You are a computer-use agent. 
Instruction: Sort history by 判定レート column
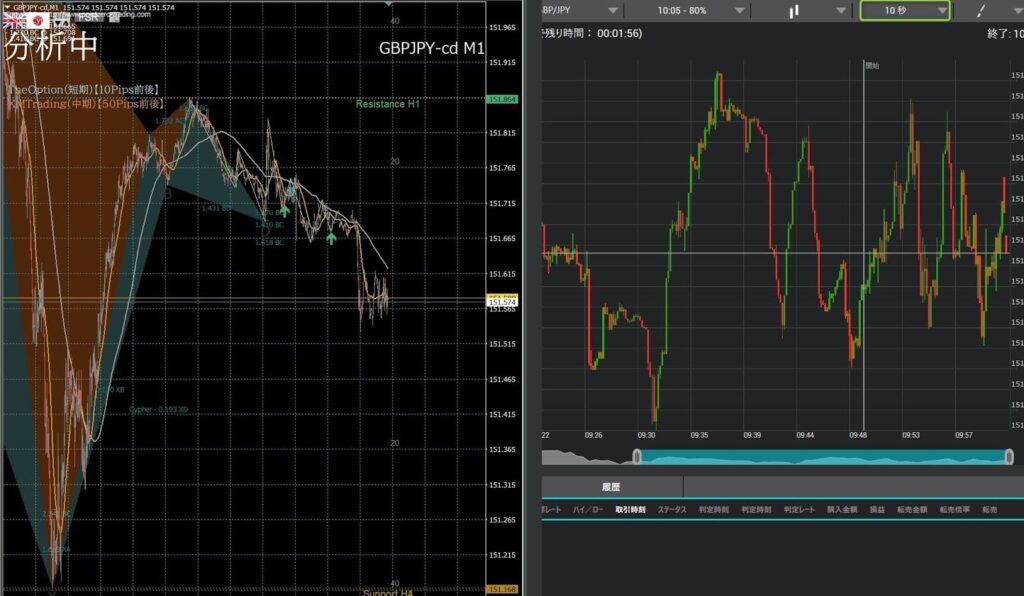coord(799,510)
